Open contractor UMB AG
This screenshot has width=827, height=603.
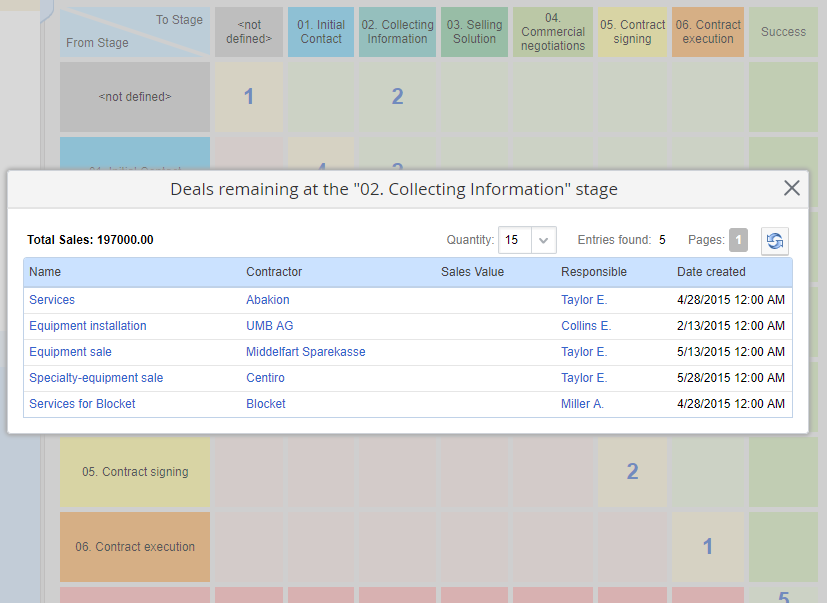pyautogui.click(x=270, y=326)
